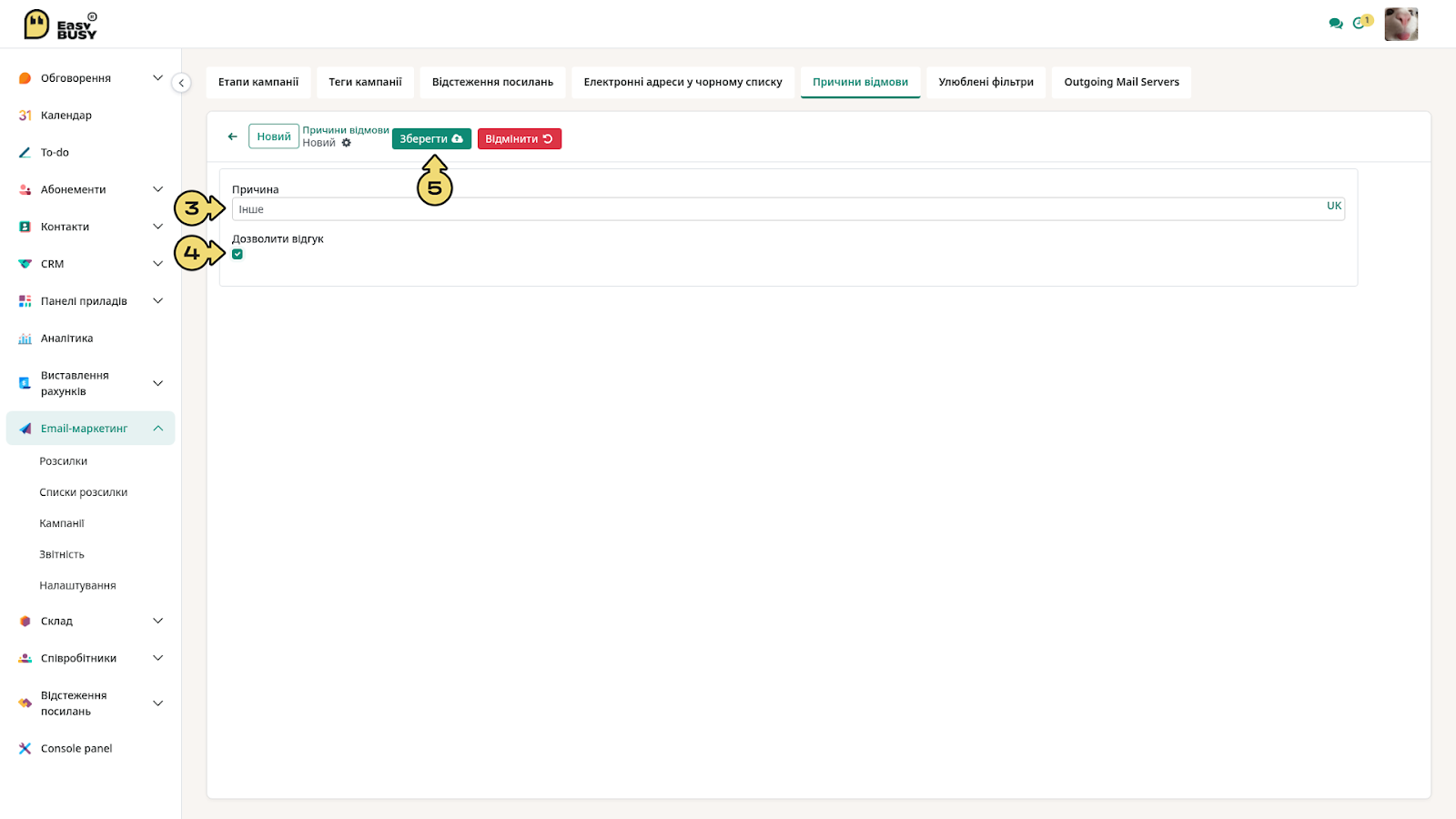
Task: Expand the Відстеження посилань sidebar chevron
Action: (157, 703)
